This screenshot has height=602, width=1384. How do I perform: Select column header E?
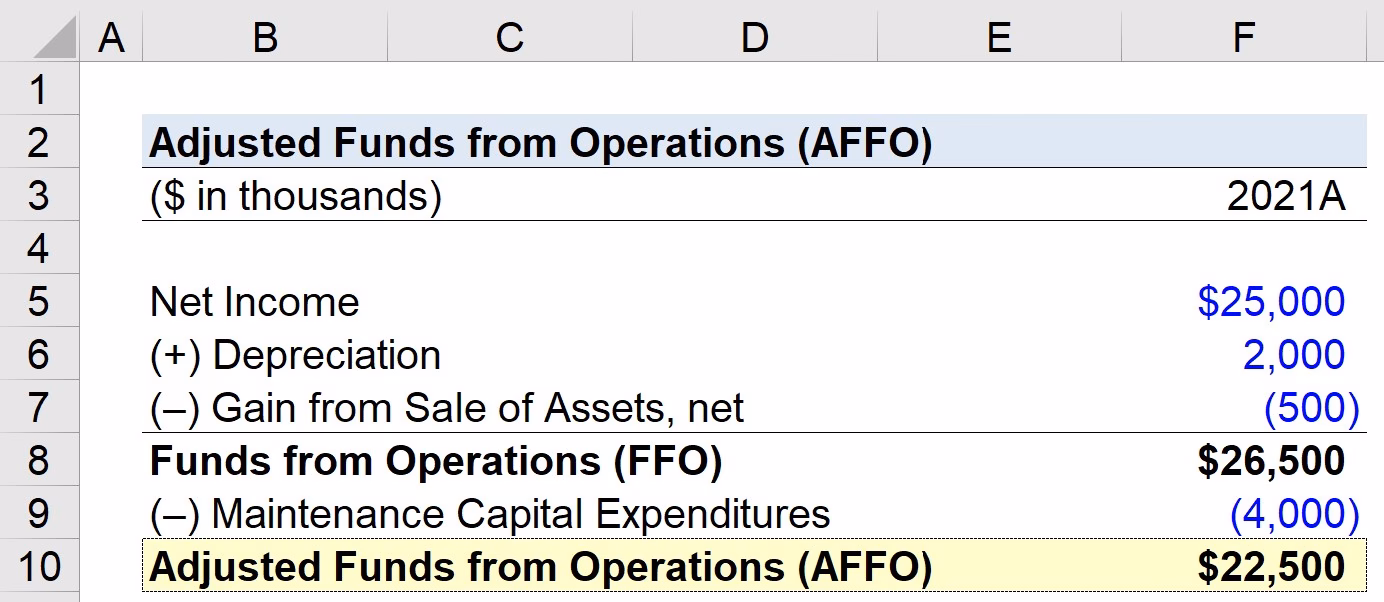pos(997,37)
